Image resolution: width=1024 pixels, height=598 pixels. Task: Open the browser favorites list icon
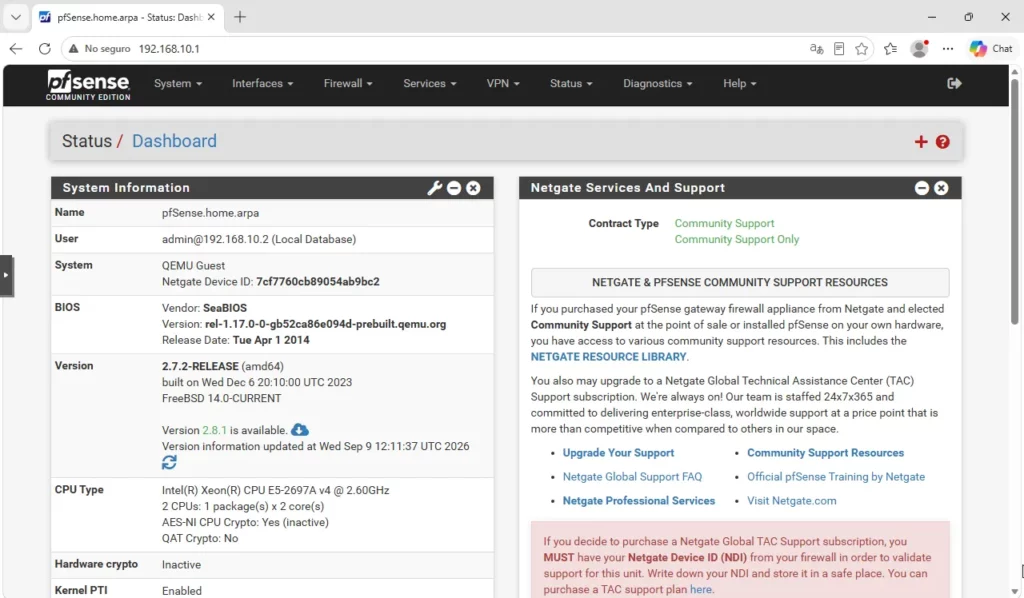point(890,49)
